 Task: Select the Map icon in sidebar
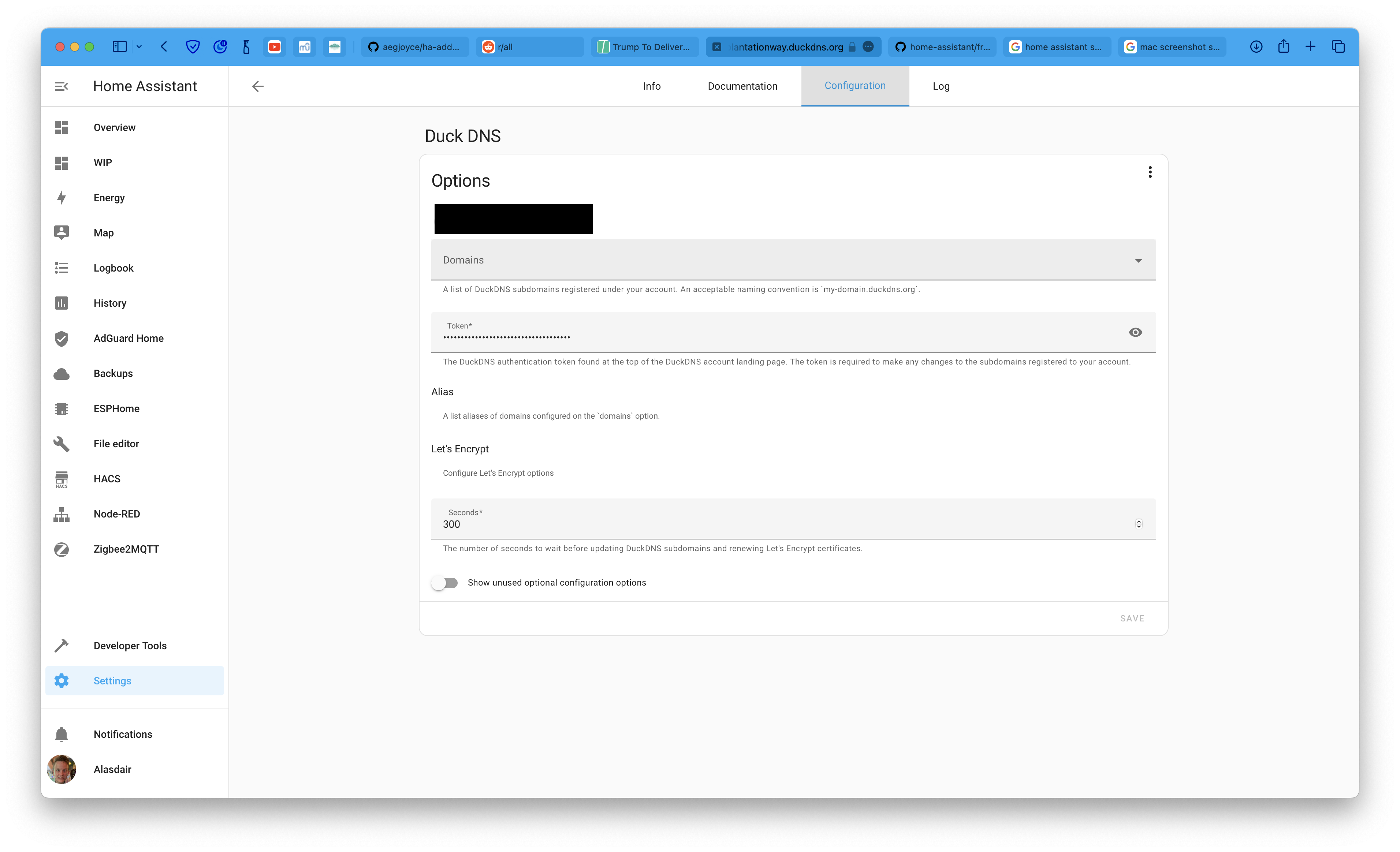coord(61,232)
